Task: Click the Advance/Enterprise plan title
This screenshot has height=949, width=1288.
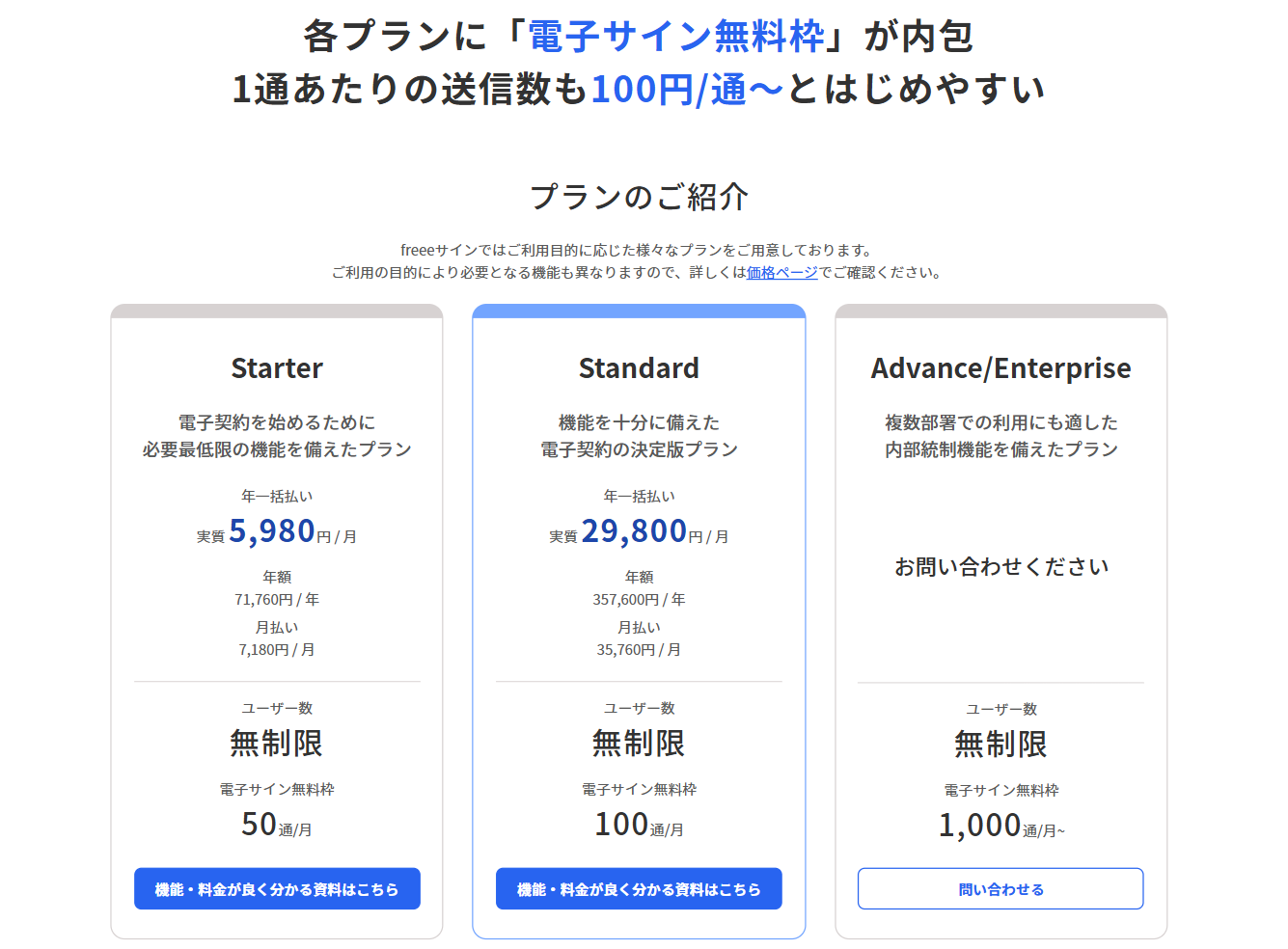Action: tap(1000, 368)
